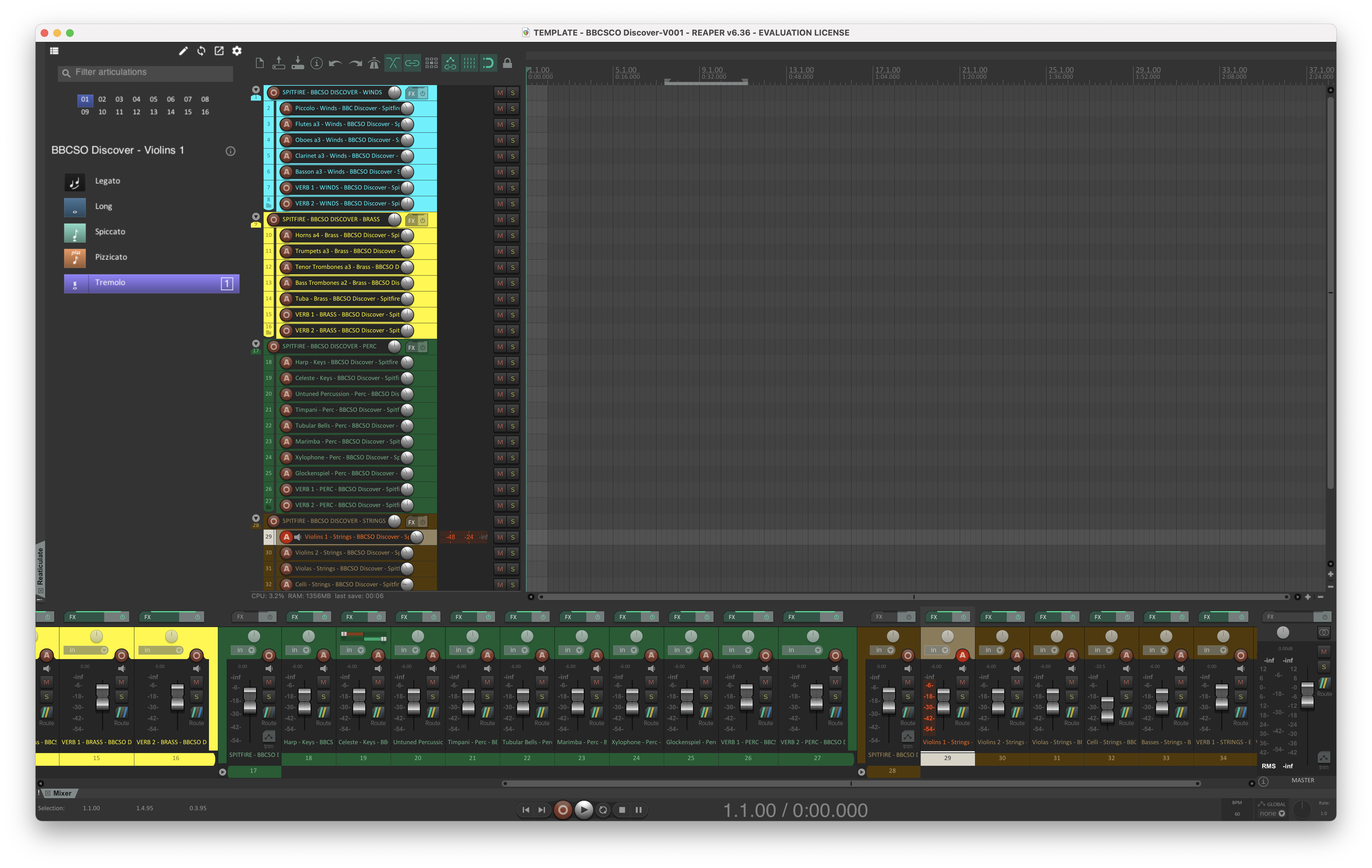Viewport: 1372px width, 868px height.
Task: Select the Spiccato articulation icon
Action: tap(75, 232)
